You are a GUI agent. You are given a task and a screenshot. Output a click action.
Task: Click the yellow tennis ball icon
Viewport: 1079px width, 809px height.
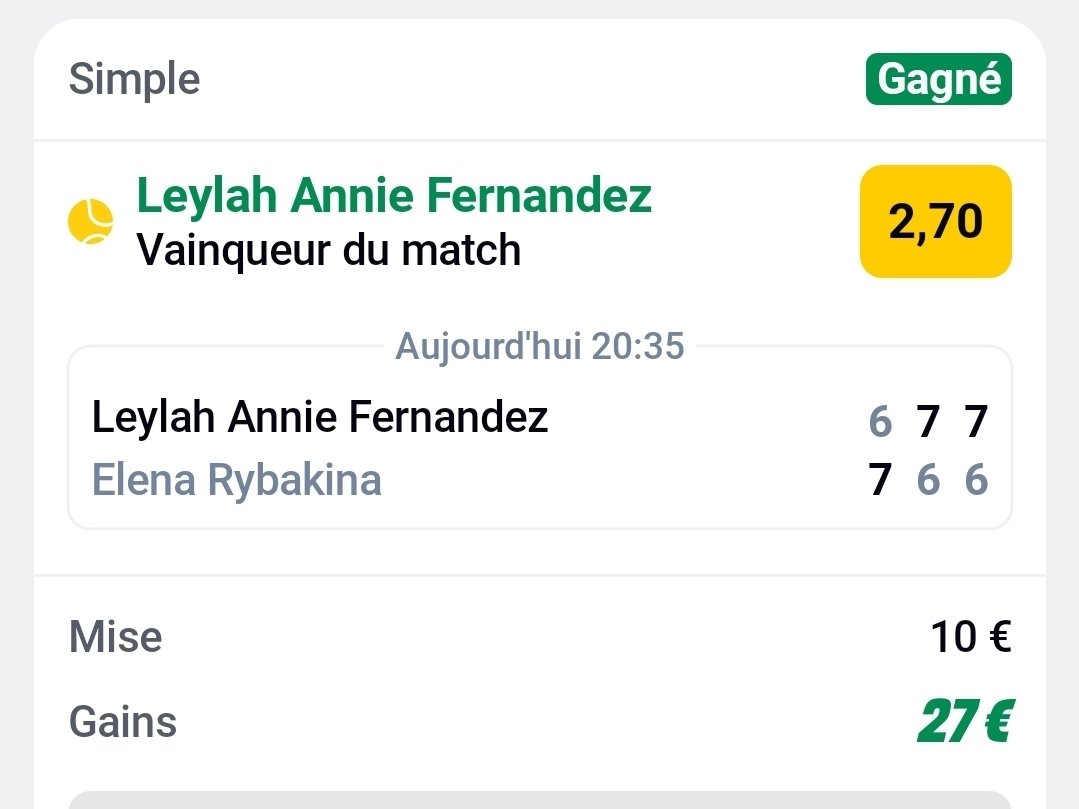(91, 221)
